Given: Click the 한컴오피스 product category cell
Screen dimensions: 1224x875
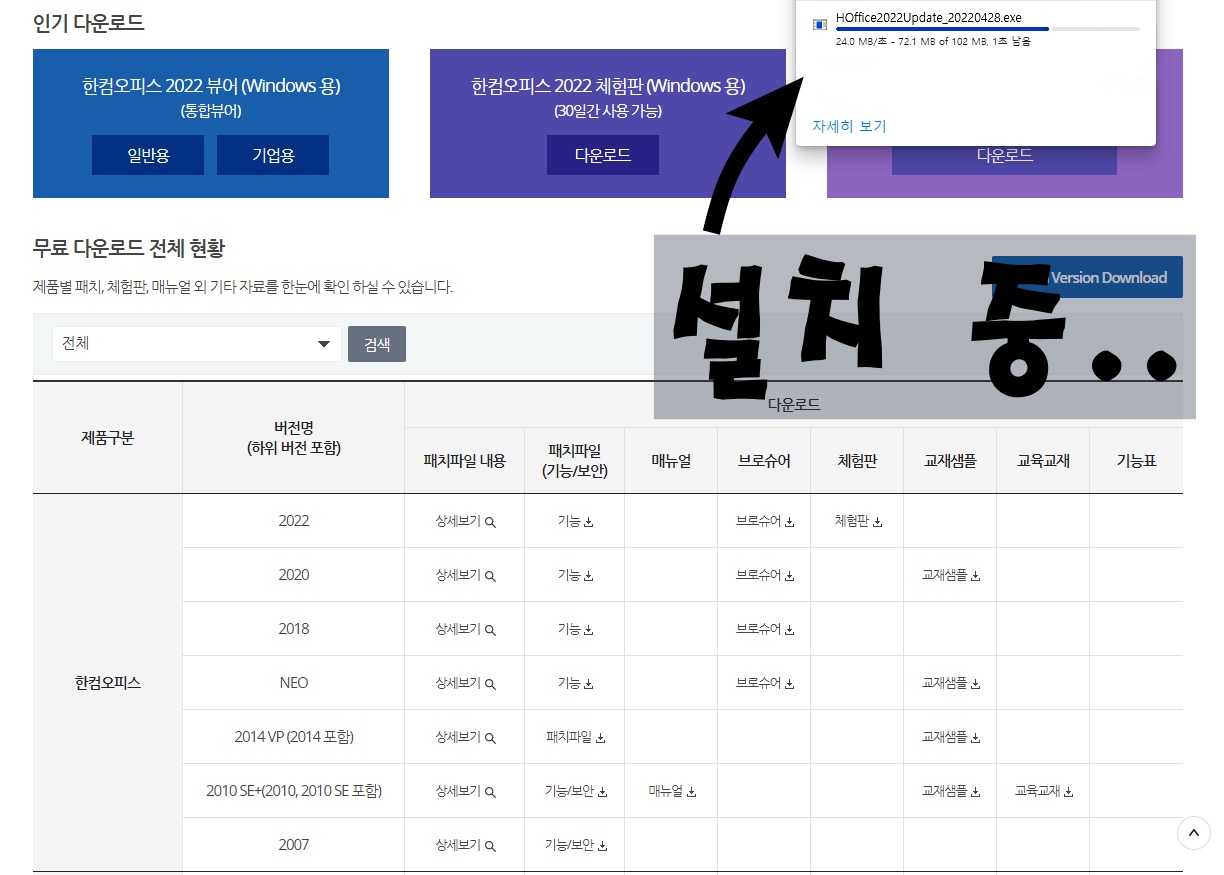Looking at the screenshot, I should point(108,683).
